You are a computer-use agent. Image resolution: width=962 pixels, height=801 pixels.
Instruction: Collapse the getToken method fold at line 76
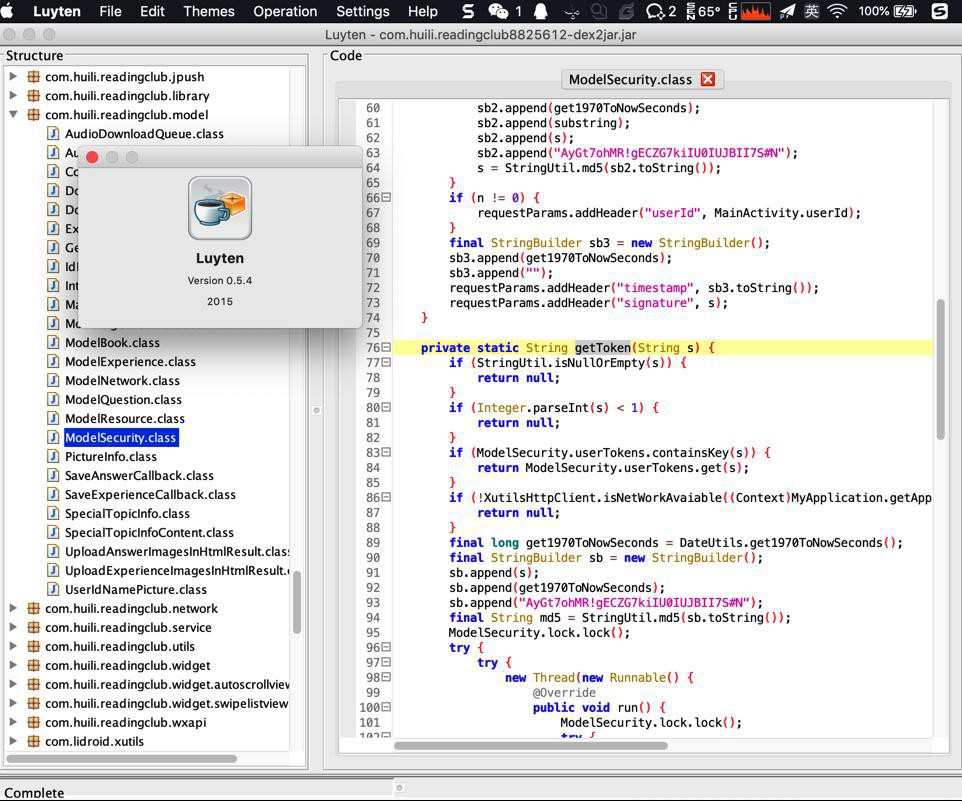tap(386, 348)
